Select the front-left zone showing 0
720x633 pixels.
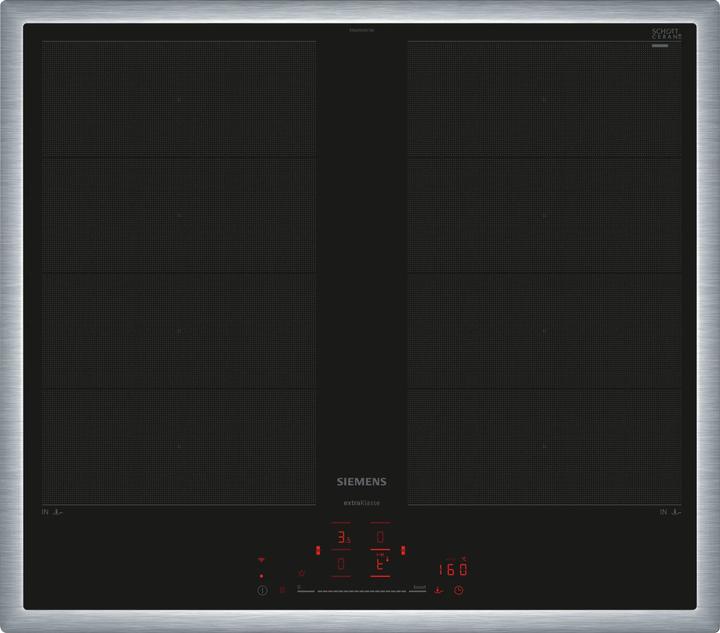pos(342,565)
